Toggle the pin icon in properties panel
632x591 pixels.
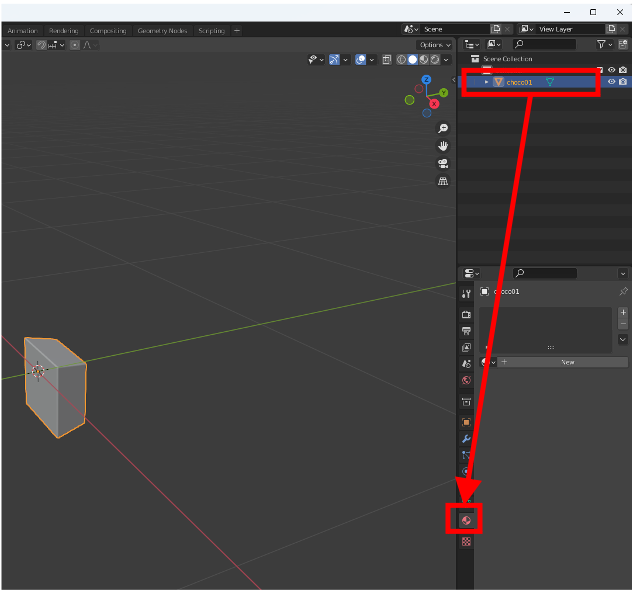click(623, 292)
